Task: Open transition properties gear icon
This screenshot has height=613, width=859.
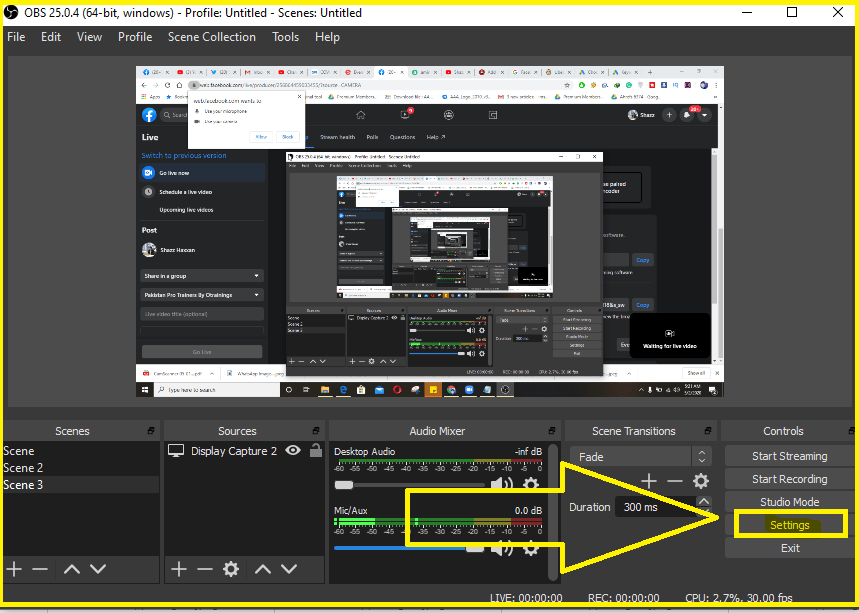Action: click(x=701, y=481)
